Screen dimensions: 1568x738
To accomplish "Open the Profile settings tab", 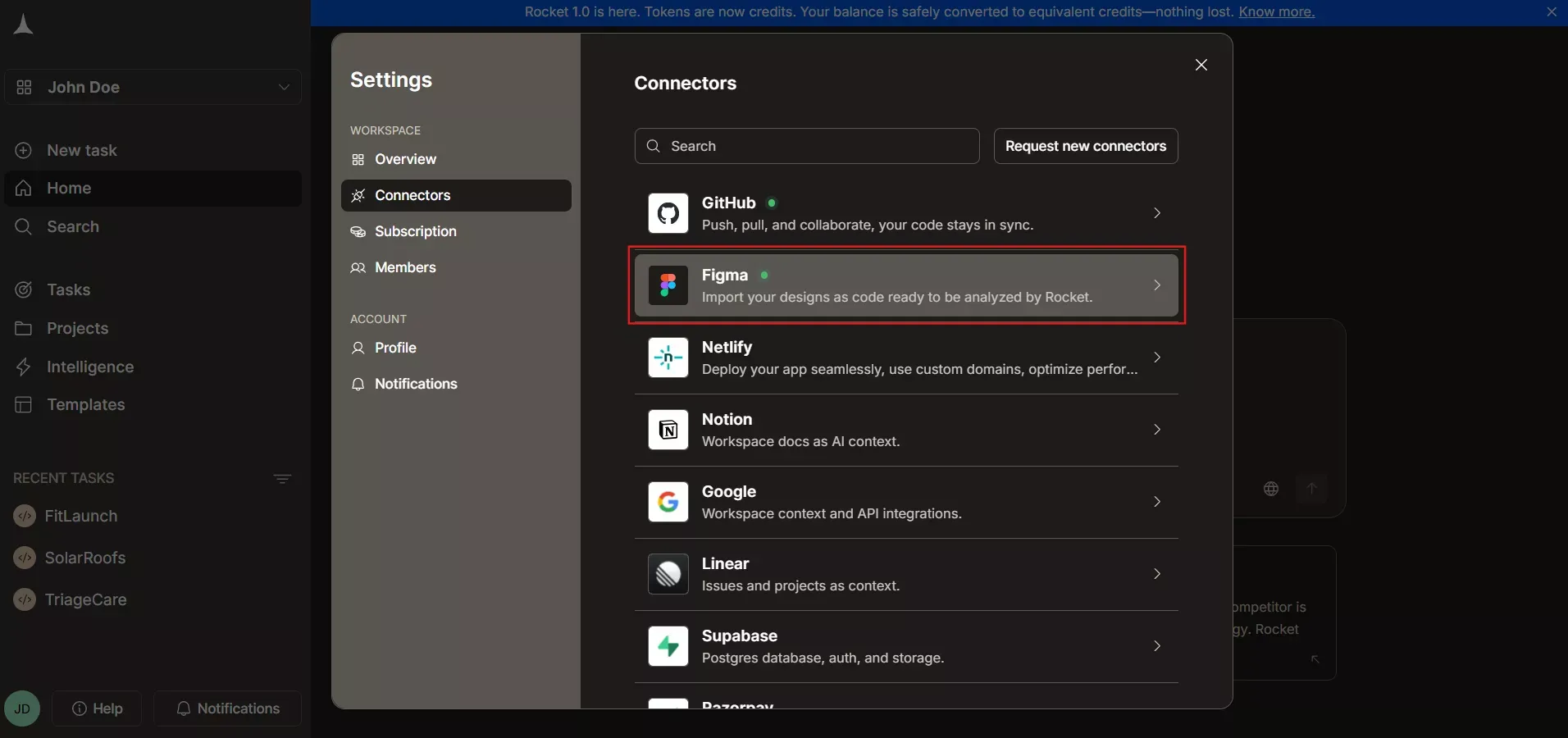I will tap(456, 348).
